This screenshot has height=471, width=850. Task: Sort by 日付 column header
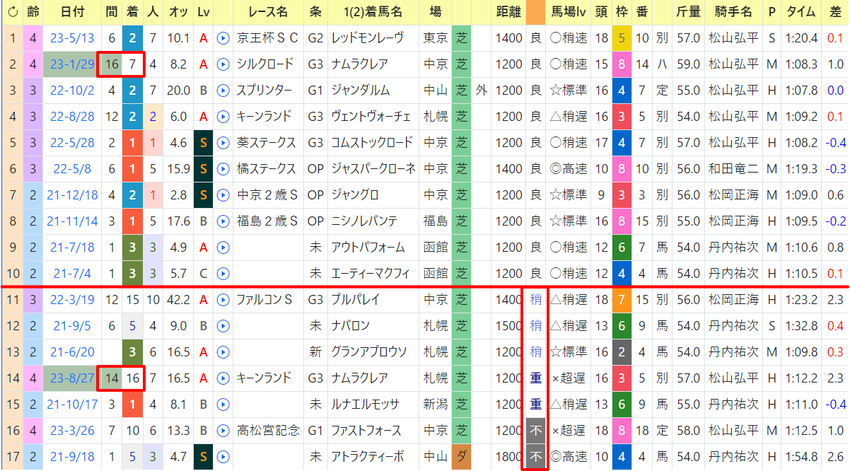pos(72,12)
